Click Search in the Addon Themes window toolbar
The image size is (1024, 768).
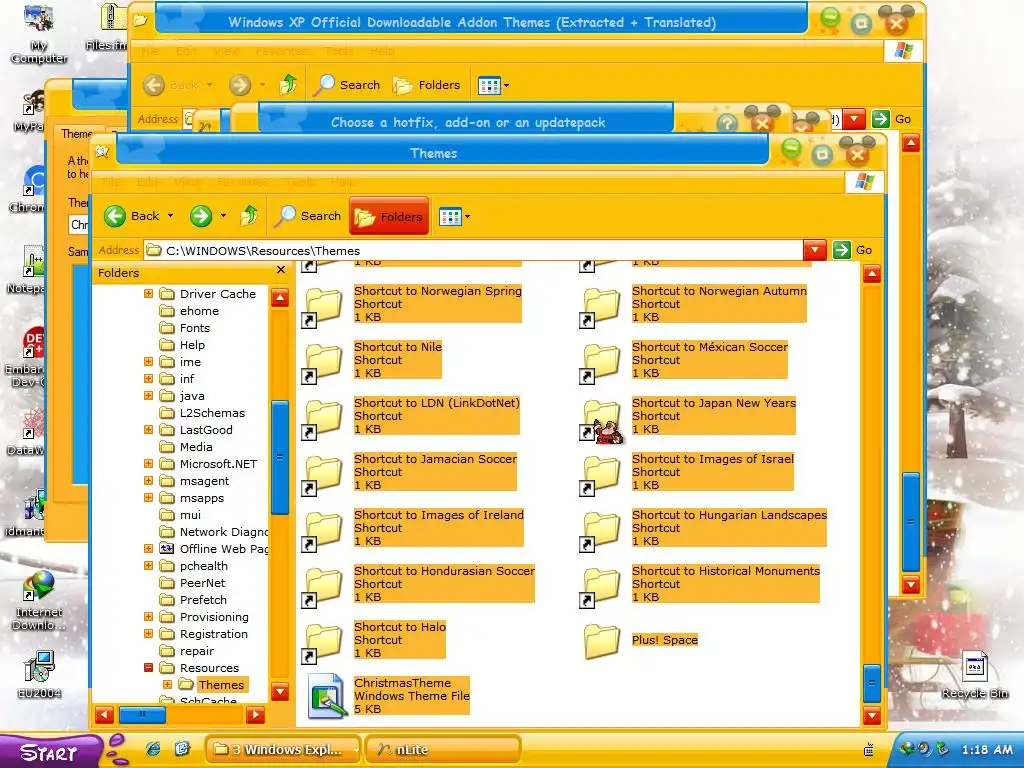[347, 85]
